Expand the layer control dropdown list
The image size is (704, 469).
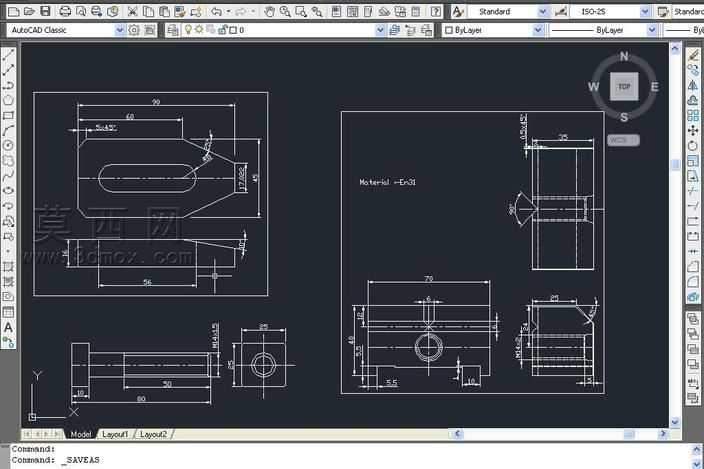point(380,30)
